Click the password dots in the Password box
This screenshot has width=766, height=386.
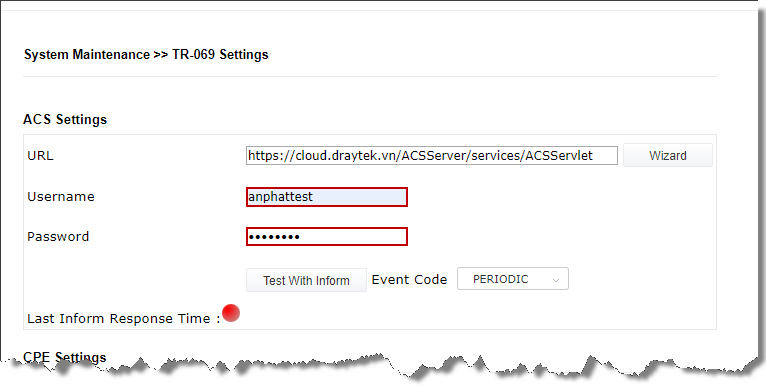coord(274,237)
